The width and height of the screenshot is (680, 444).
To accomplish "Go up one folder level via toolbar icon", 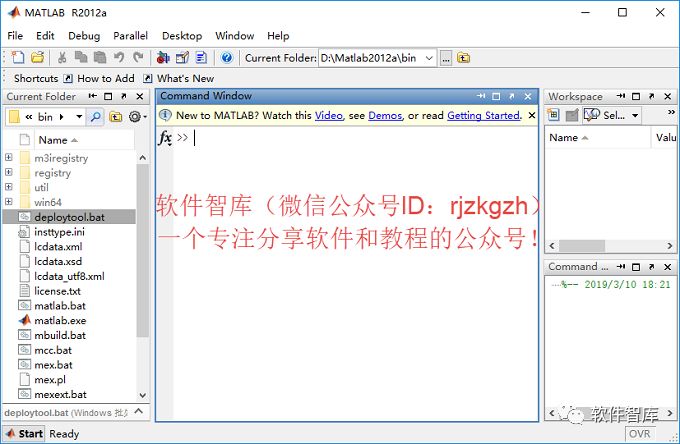I will point(464,58).
